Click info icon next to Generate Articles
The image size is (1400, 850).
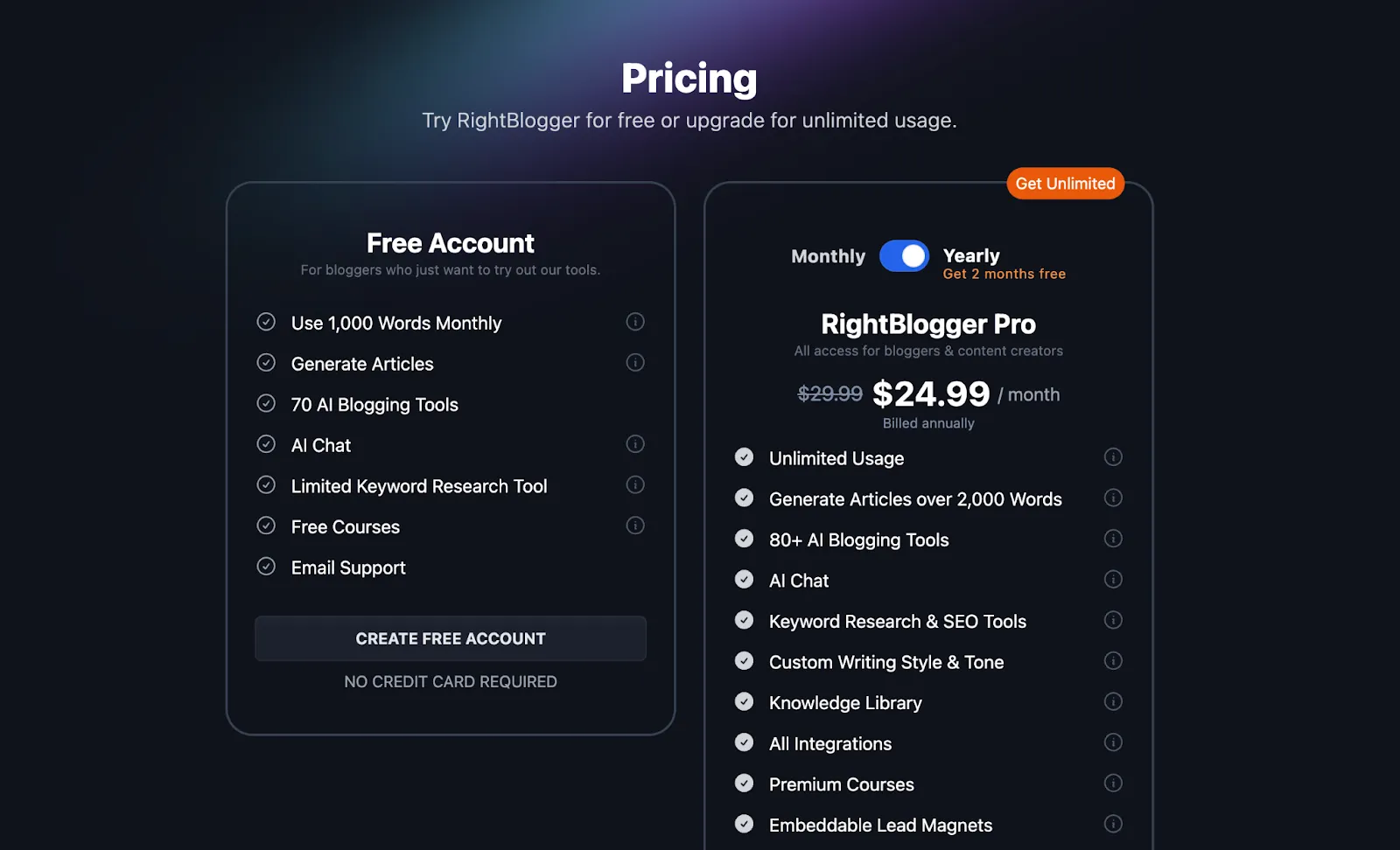pyautogui.click(x=635, y=363)
